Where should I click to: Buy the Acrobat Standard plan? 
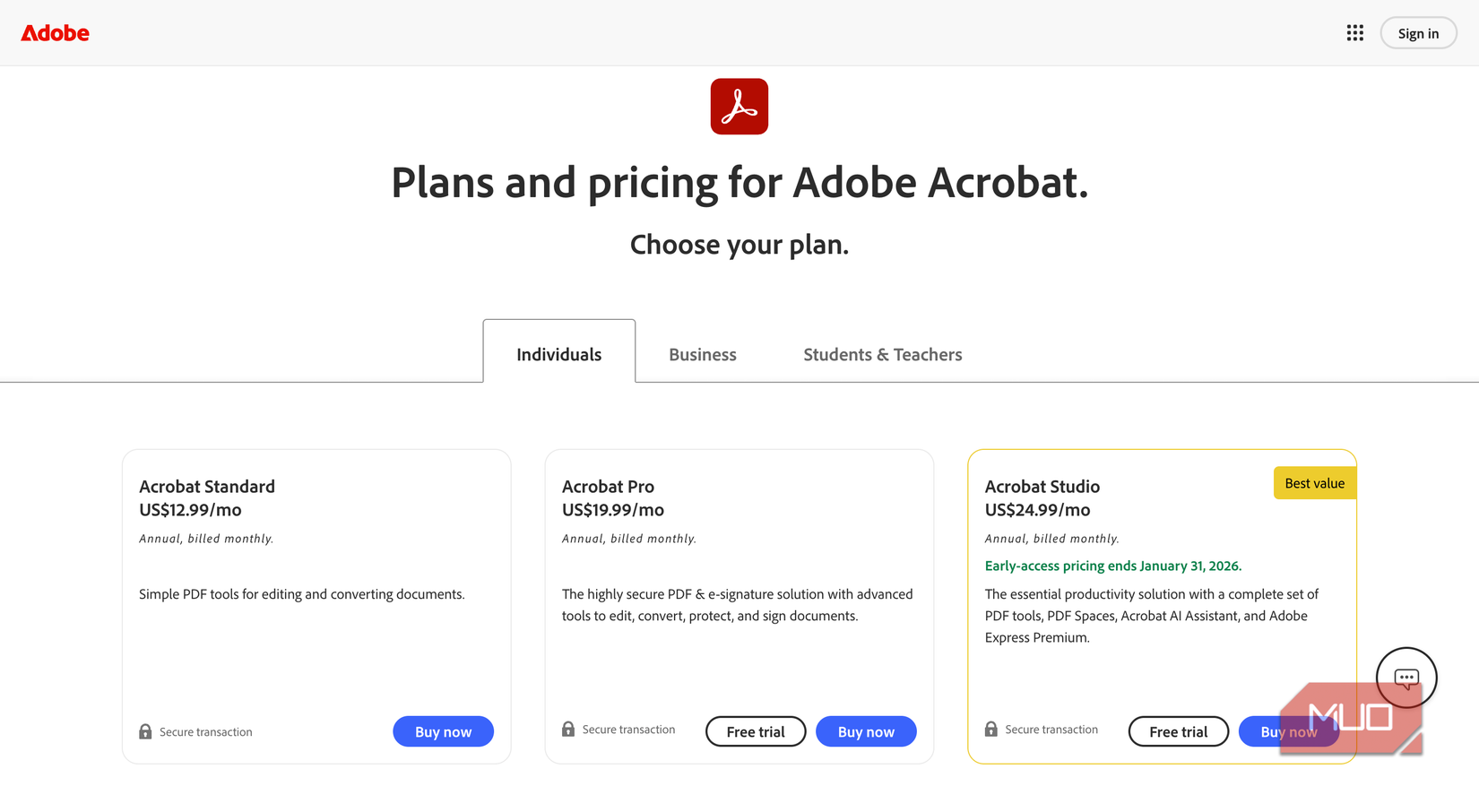443,731
